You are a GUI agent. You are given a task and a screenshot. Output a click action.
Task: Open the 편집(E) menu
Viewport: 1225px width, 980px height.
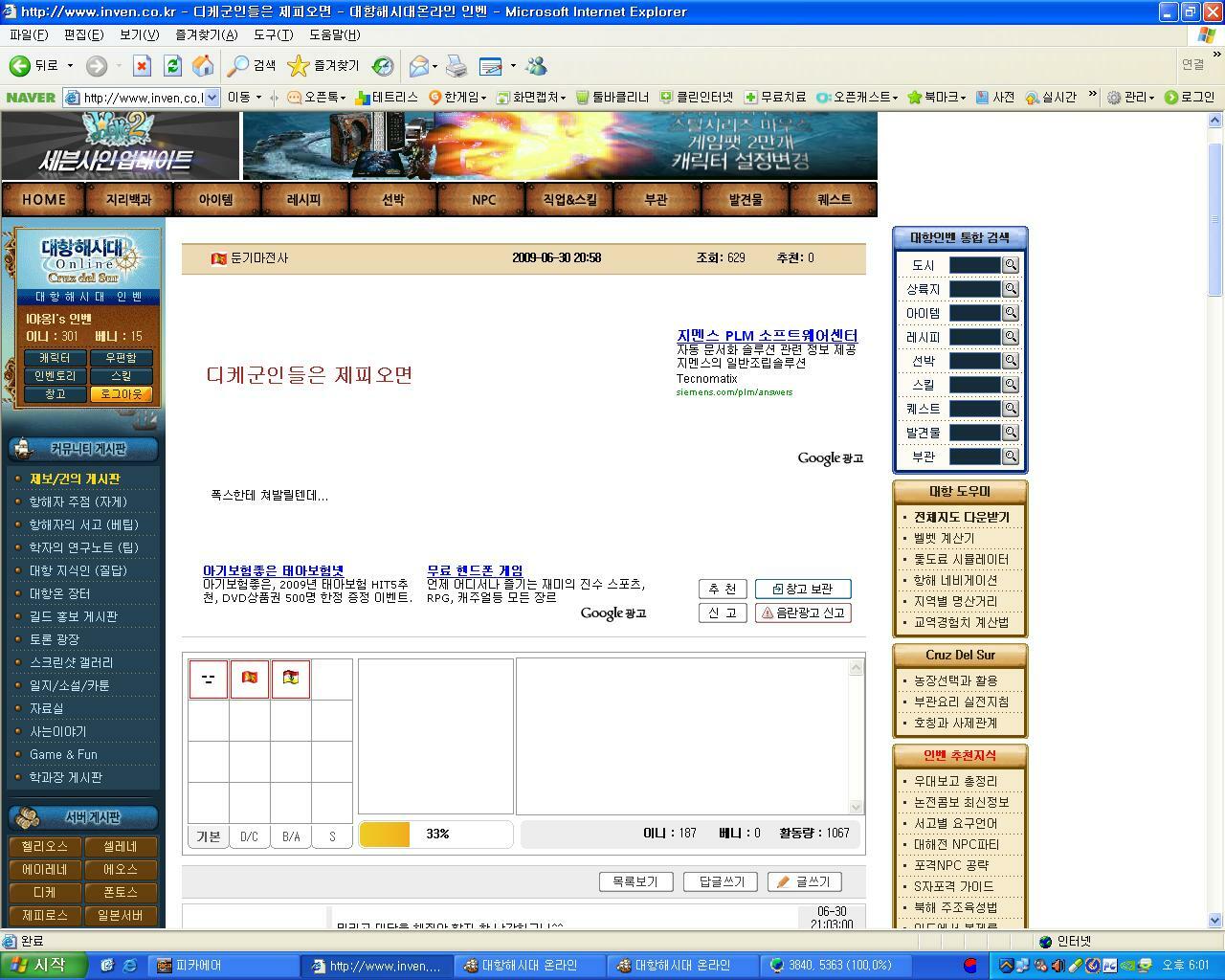[x=83, y=34]
